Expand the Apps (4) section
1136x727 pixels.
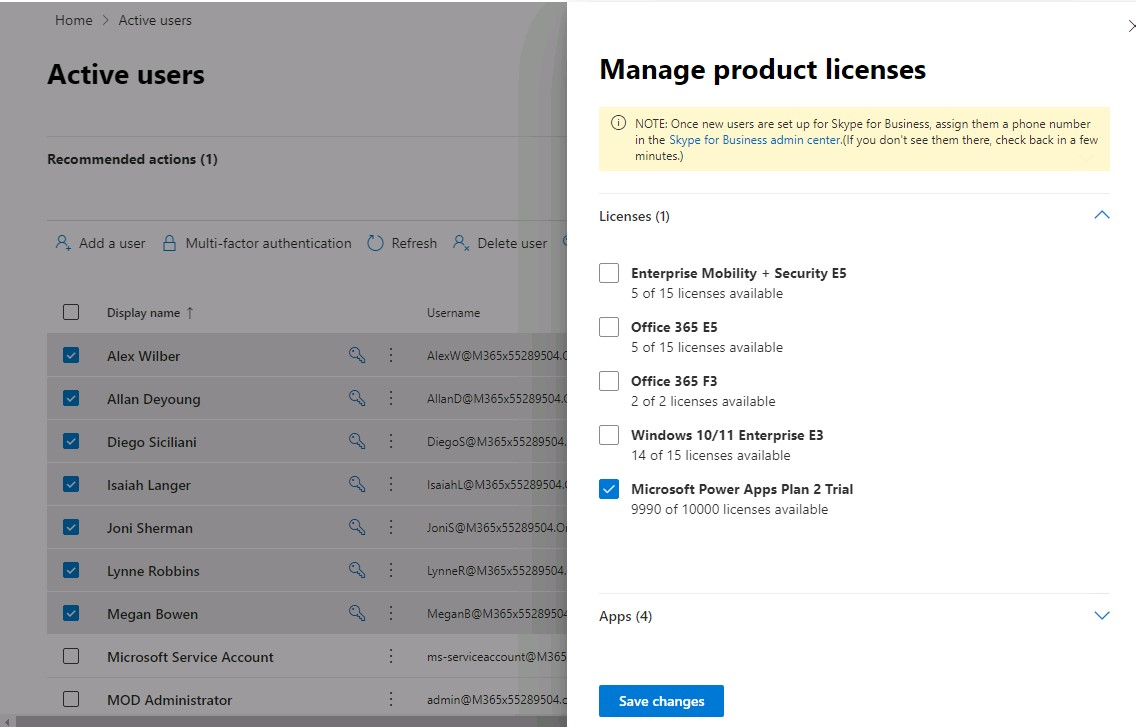pyautogui.click(x=1101, y=615)
